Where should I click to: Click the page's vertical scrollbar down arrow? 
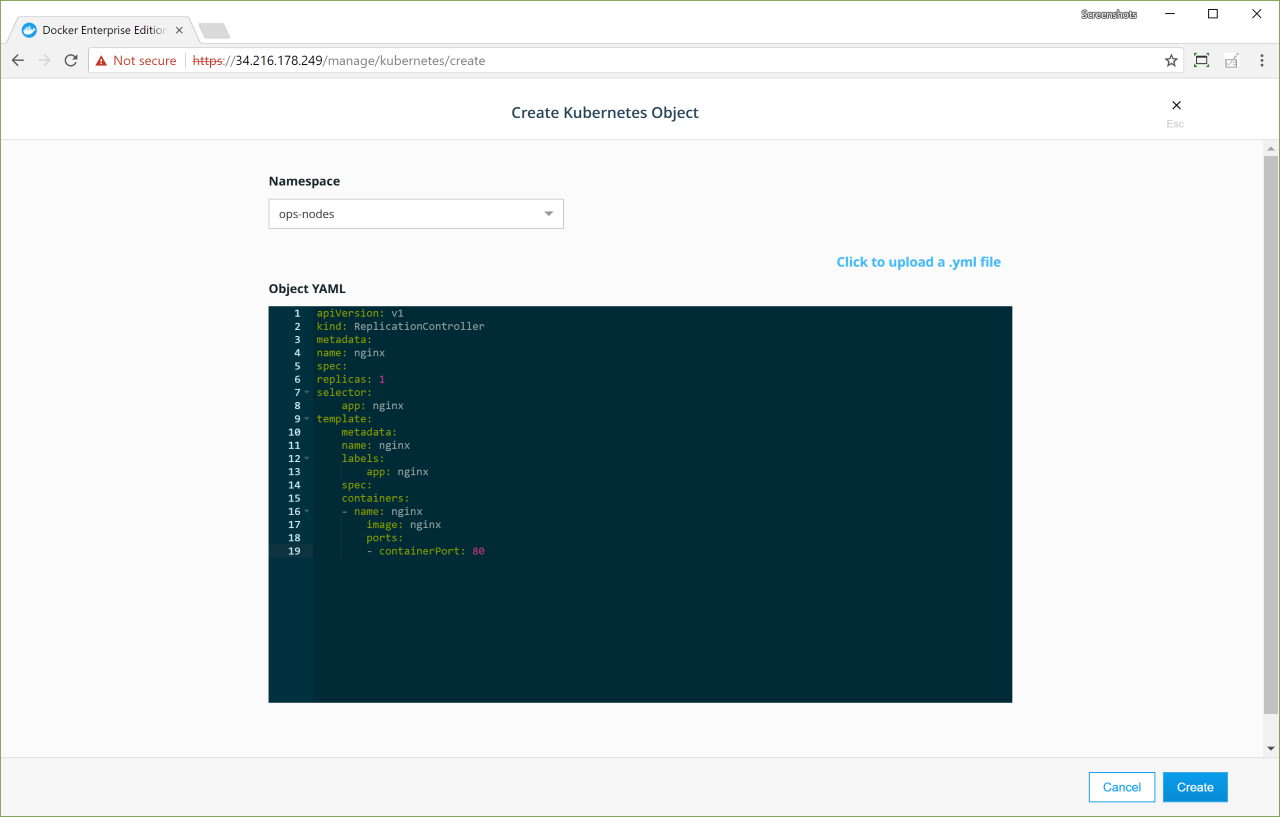pos(1271,748)
